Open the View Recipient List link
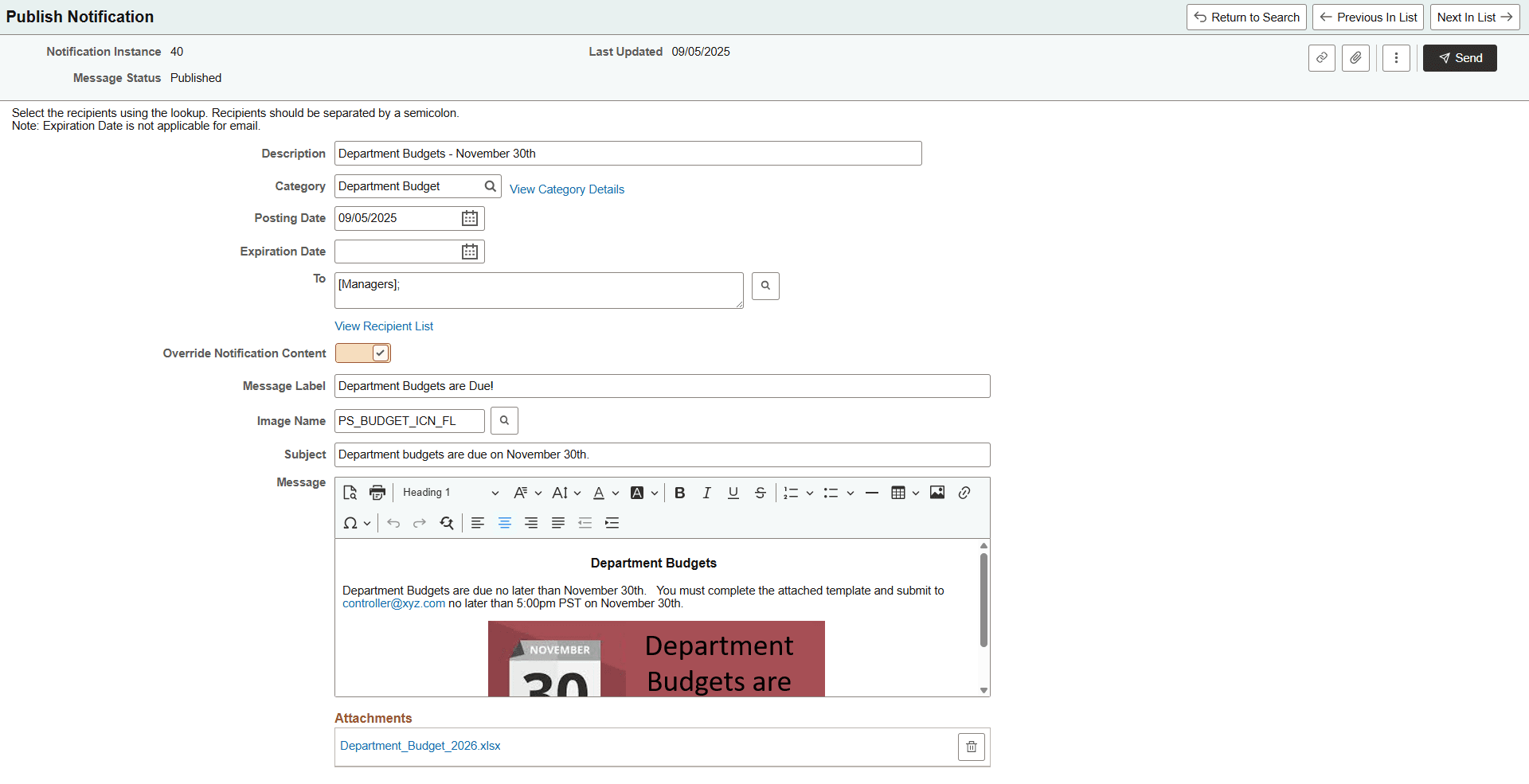Screen dimensions: 1529x784 384,326
